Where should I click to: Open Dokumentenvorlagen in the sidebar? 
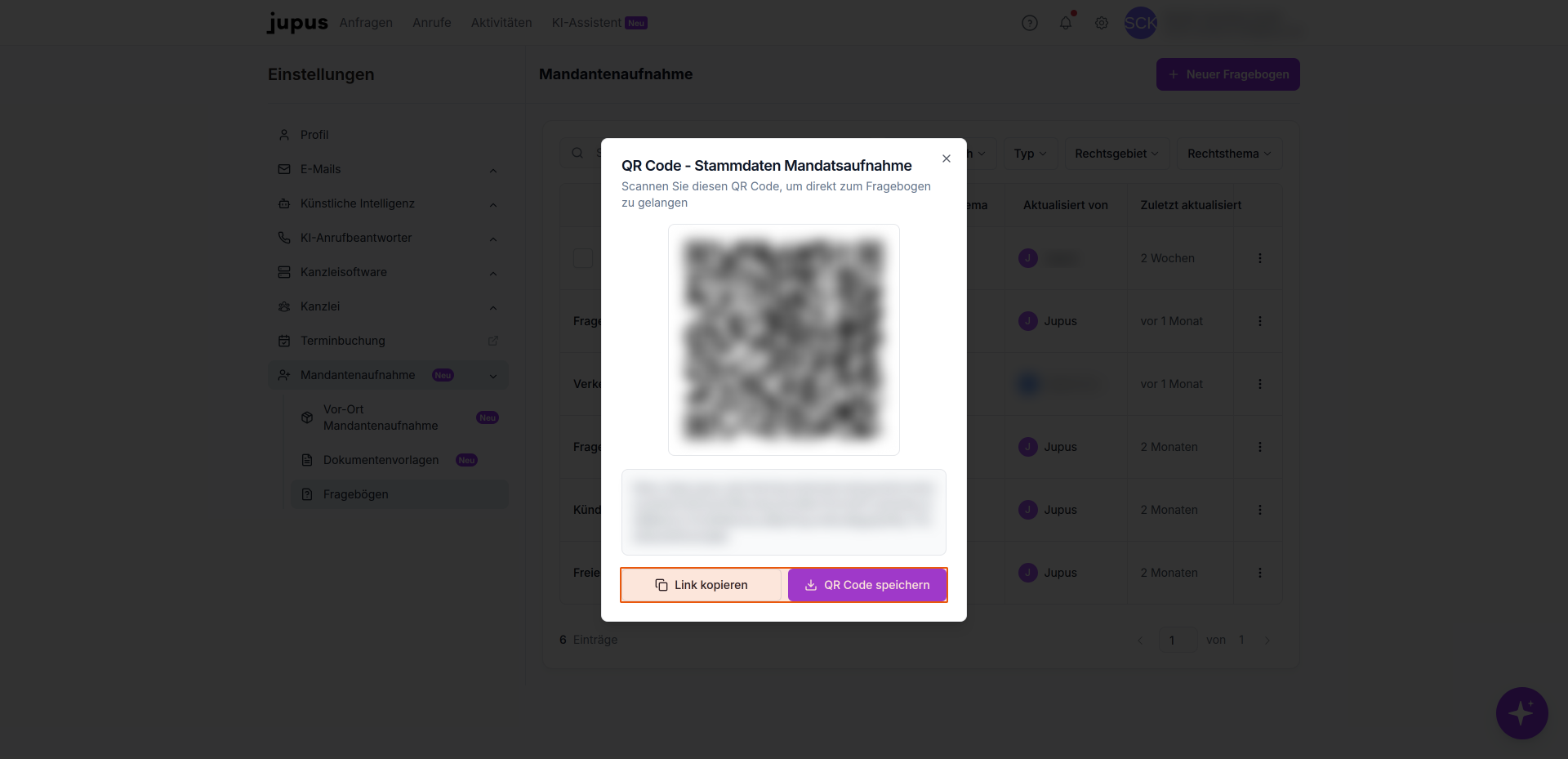pyautogui.click(x=400, y=460)
